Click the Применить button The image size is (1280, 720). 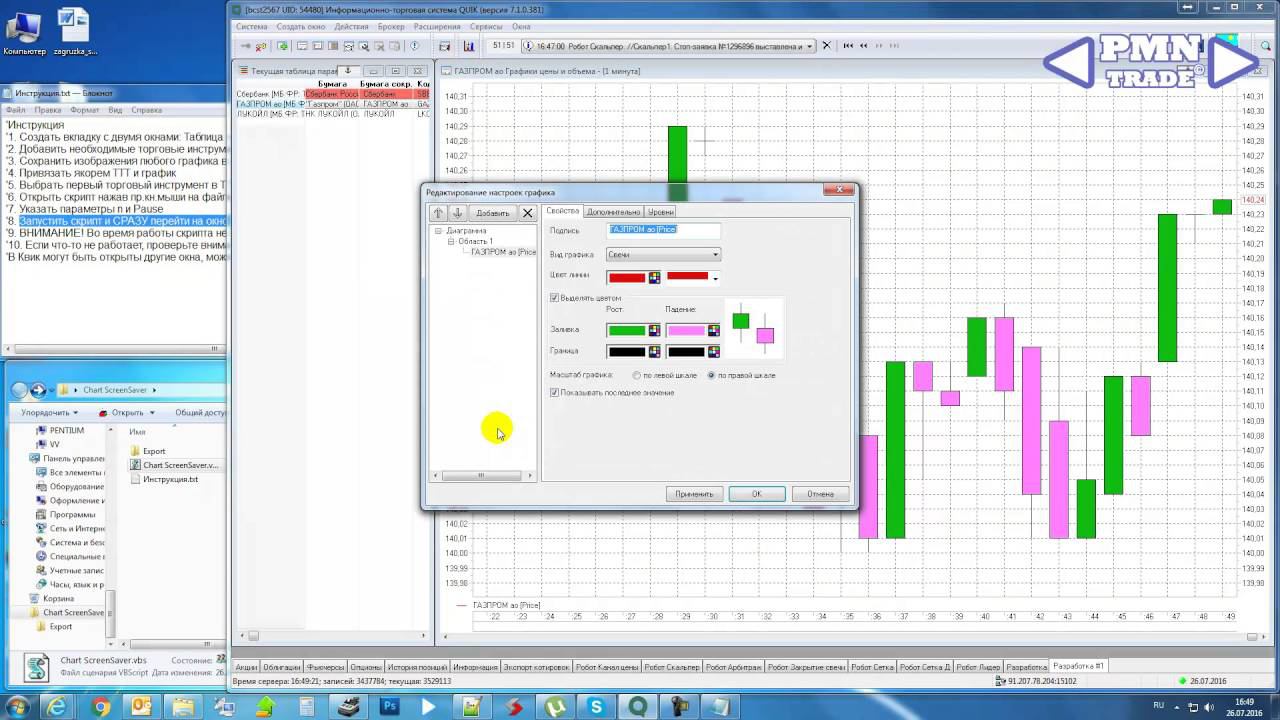[x=694, y=494]
